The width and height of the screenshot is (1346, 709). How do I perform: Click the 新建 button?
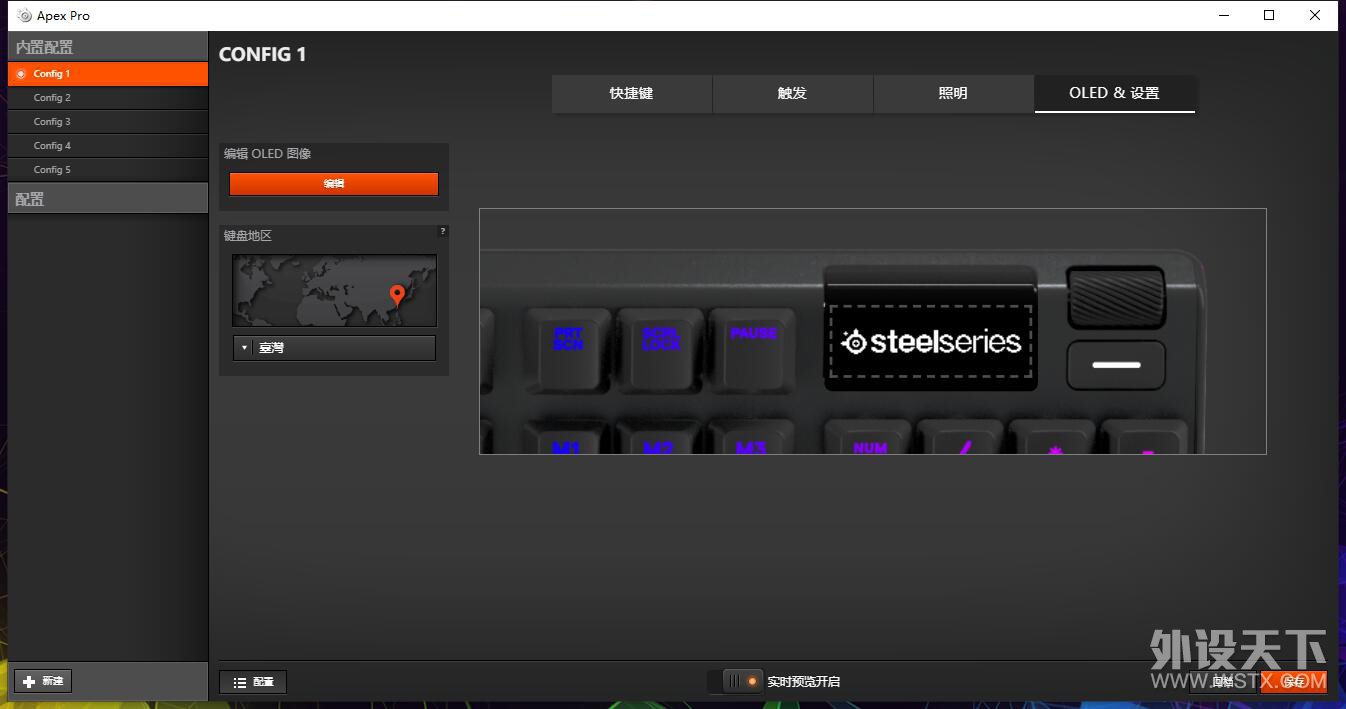[x=43, y=681]
